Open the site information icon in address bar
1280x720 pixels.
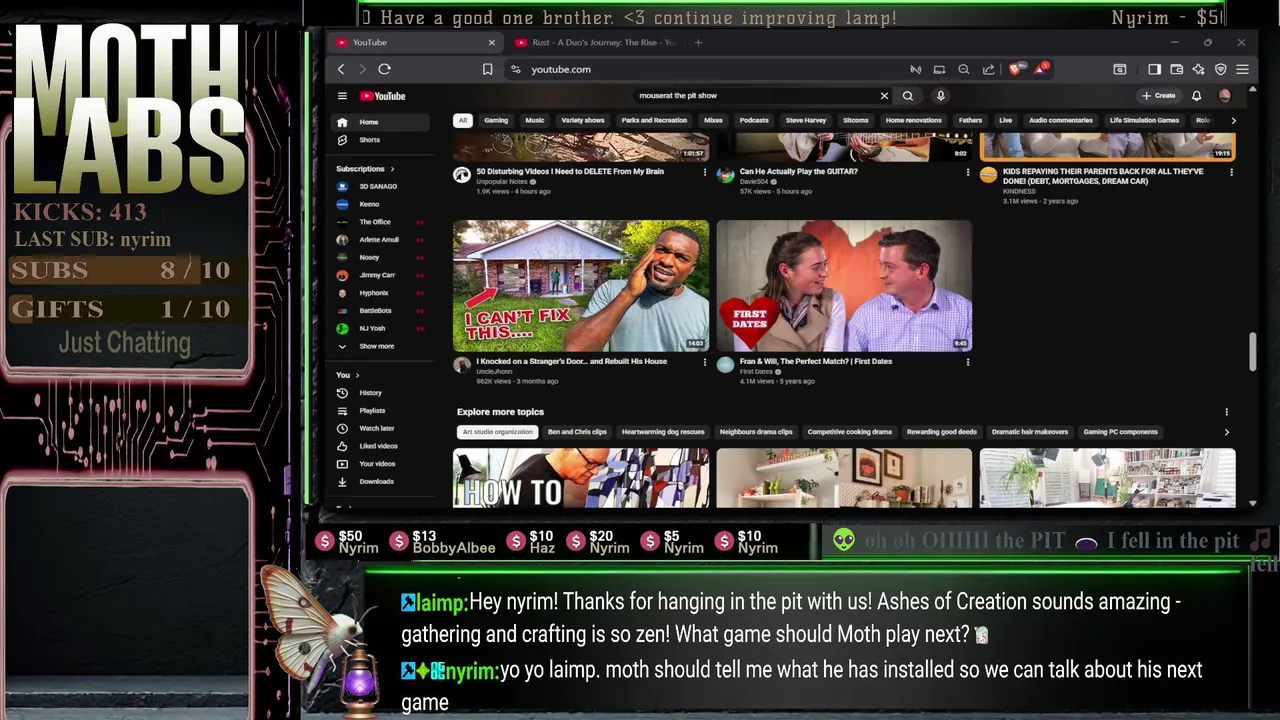pos(515,69)
